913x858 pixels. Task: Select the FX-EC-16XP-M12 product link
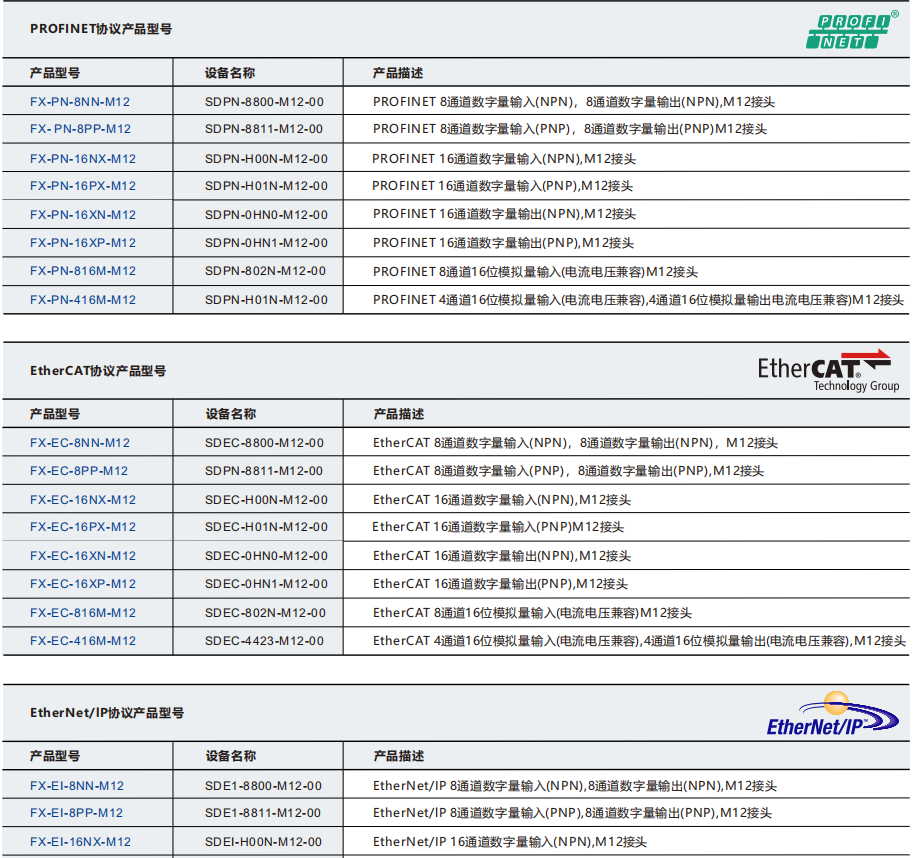tap(83, 584)
